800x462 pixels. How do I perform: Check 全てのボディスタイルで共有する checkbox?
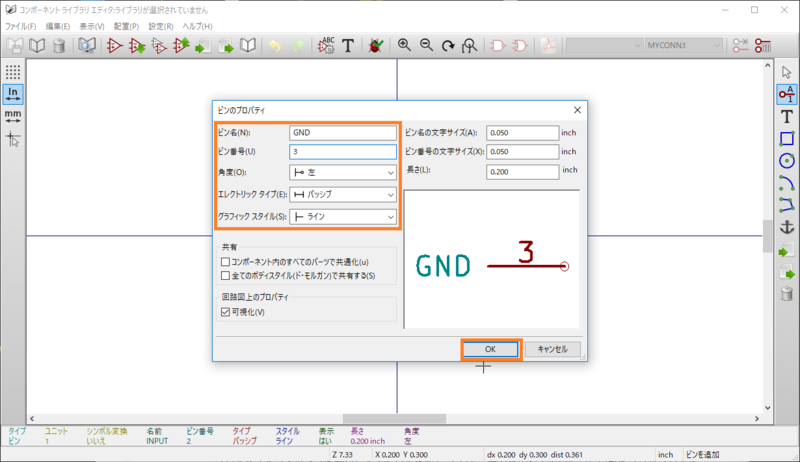[x=226, y=275]
